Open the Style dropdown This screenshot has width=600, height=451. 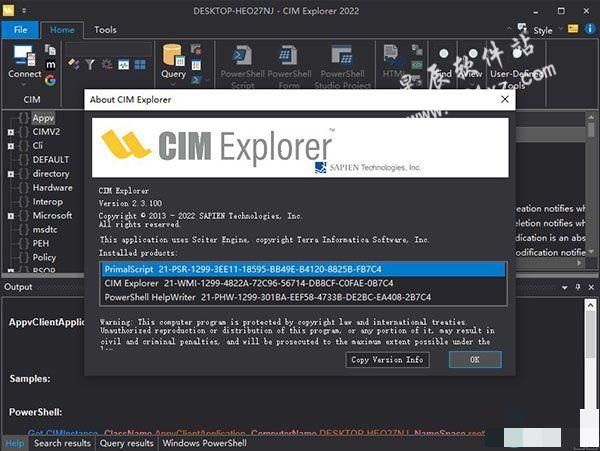coord(548,30)
